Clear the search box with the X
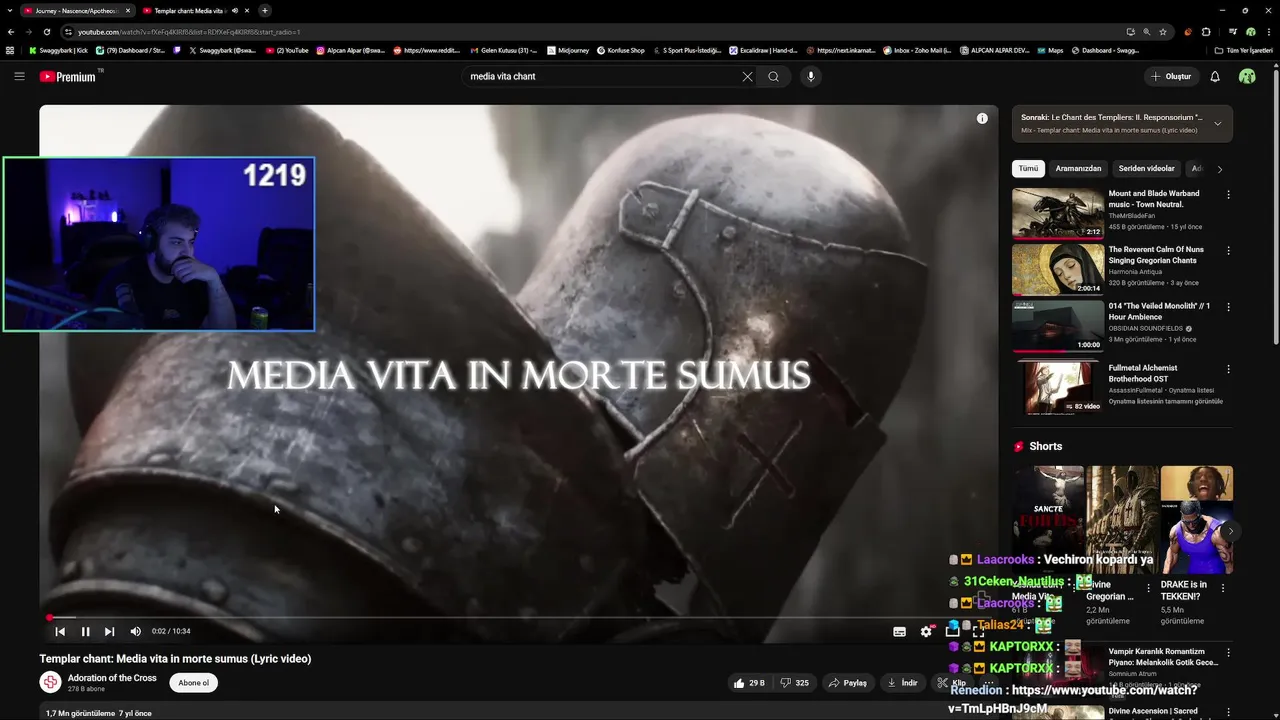Screen dimensions: 1280x720 747,76
